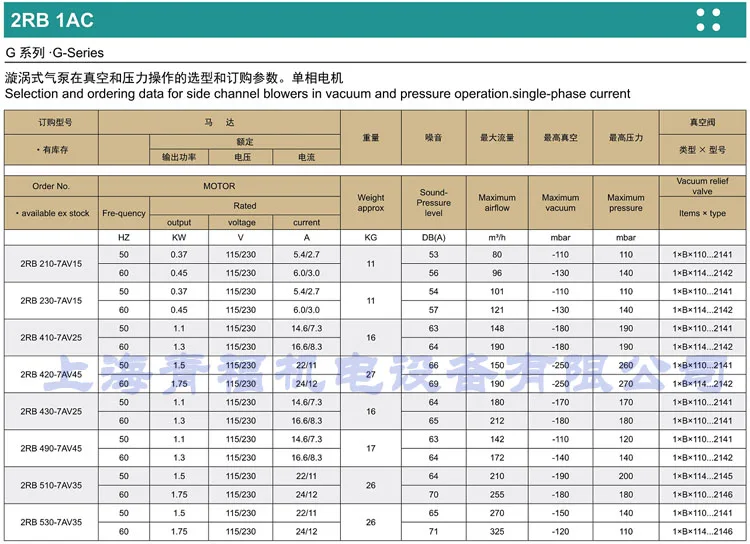
Task: Click the 马达 Chinese header
Action: click(x=219, y=122)
